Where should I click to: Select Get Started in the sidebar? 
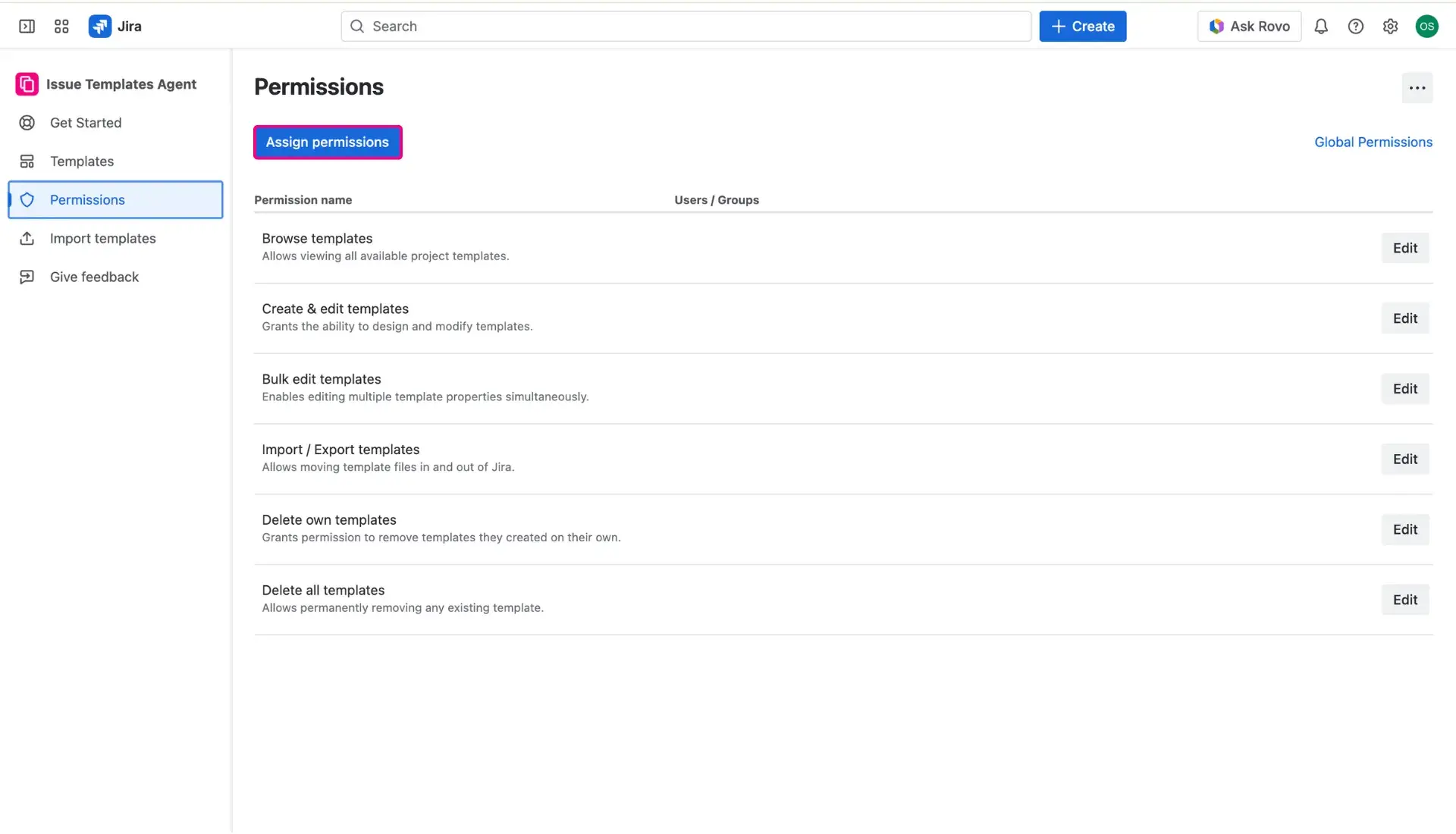(x=86, y=122)
